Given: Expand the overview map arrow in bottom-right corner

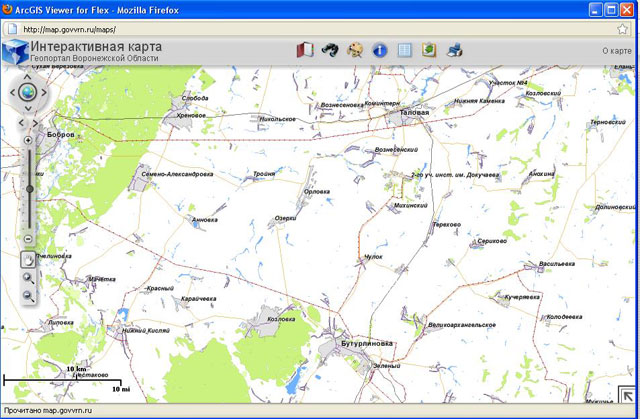Looking at the screenshot, I should 625,394.
